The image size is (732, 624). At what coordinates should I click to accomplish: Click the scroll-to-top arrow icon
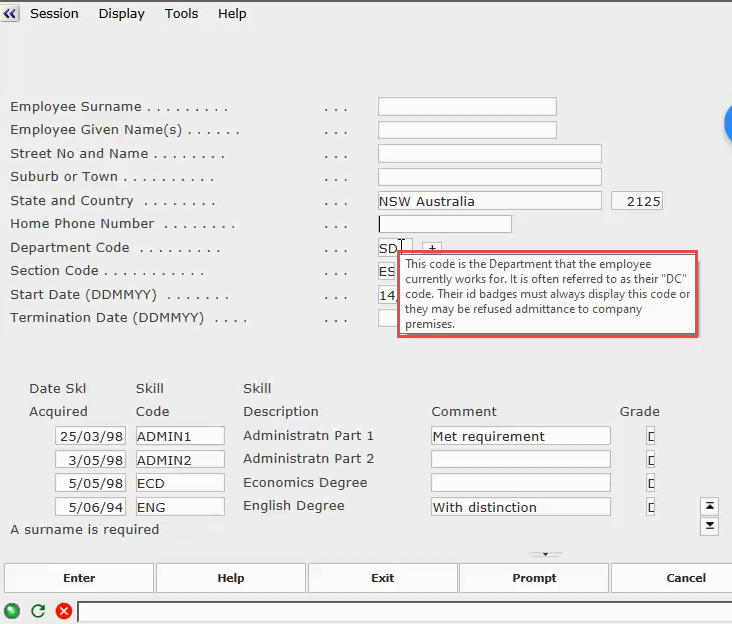pyautogui.click(x=710, y=506)
